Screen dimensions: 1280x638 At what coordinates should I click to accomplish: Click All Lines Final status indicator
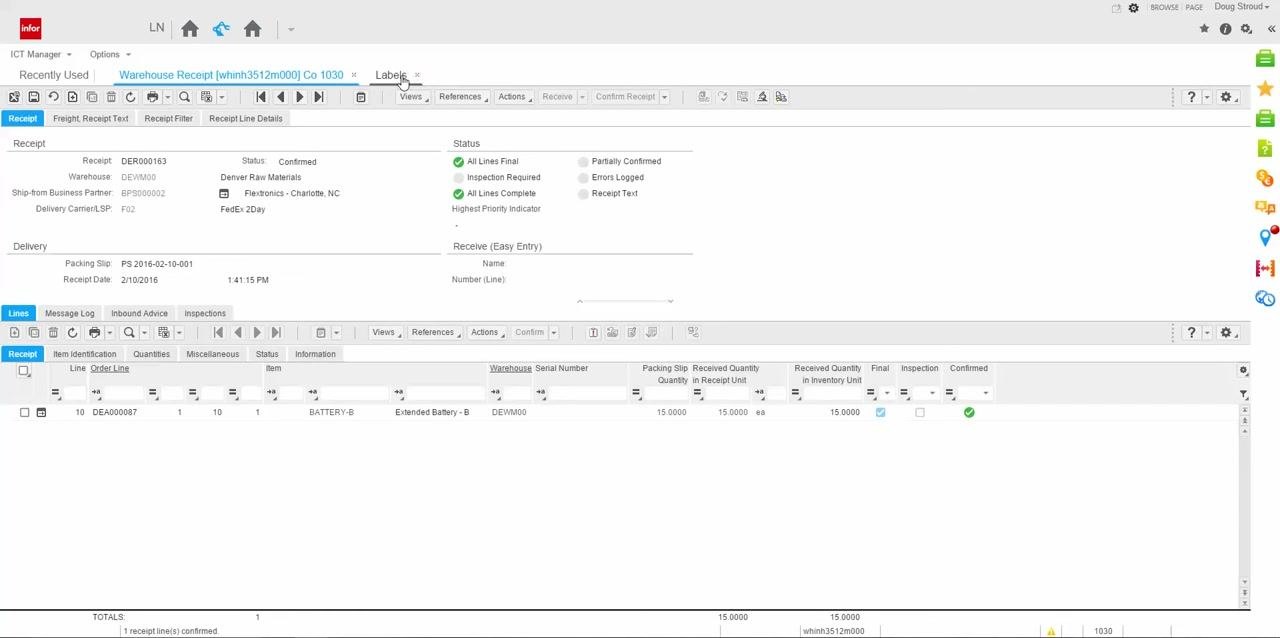tap(458, 161)
